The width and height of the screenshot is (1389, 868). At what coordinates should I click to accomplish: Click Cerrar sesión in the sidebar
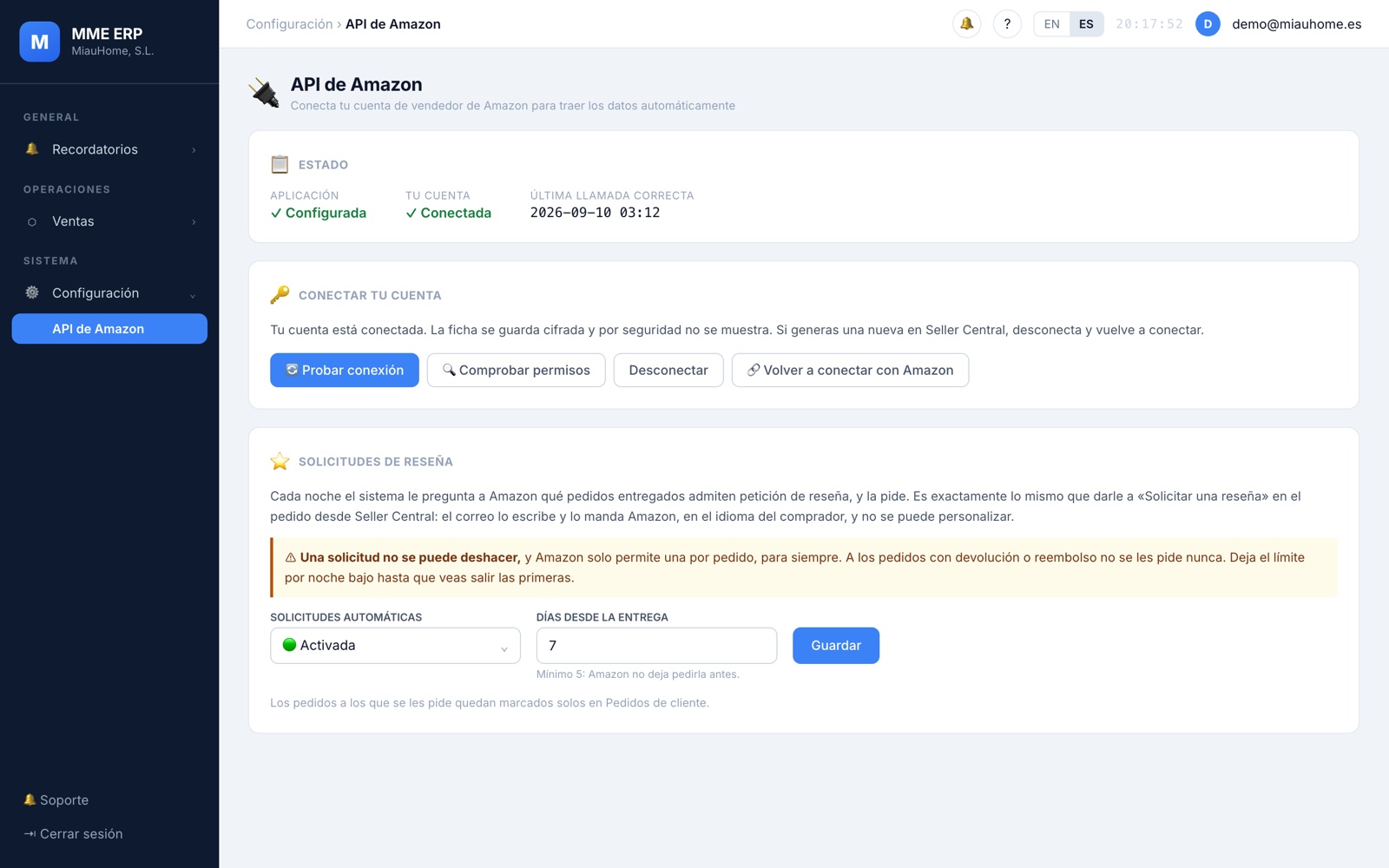click(x=74, y=834)
